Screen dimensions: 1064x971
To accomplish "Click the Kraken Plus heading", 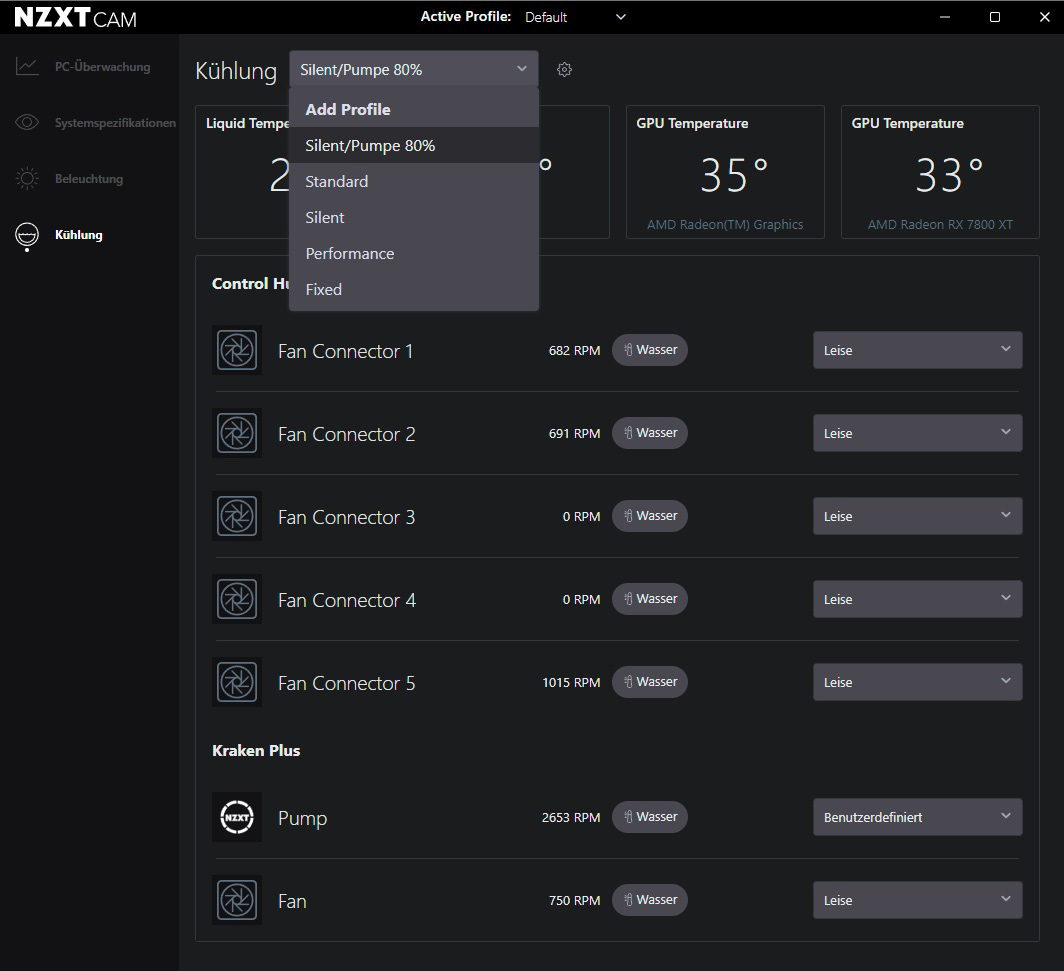I will coord(256,750).
